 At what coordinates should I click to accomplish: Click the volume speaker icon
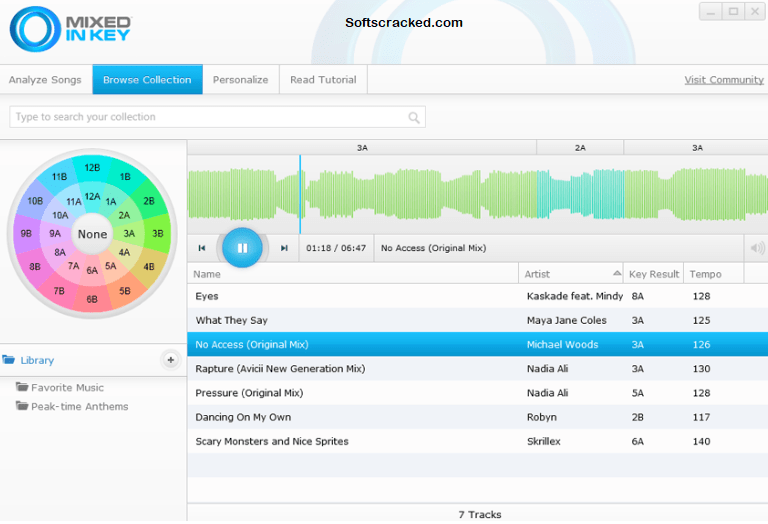[x=757, y=248]
